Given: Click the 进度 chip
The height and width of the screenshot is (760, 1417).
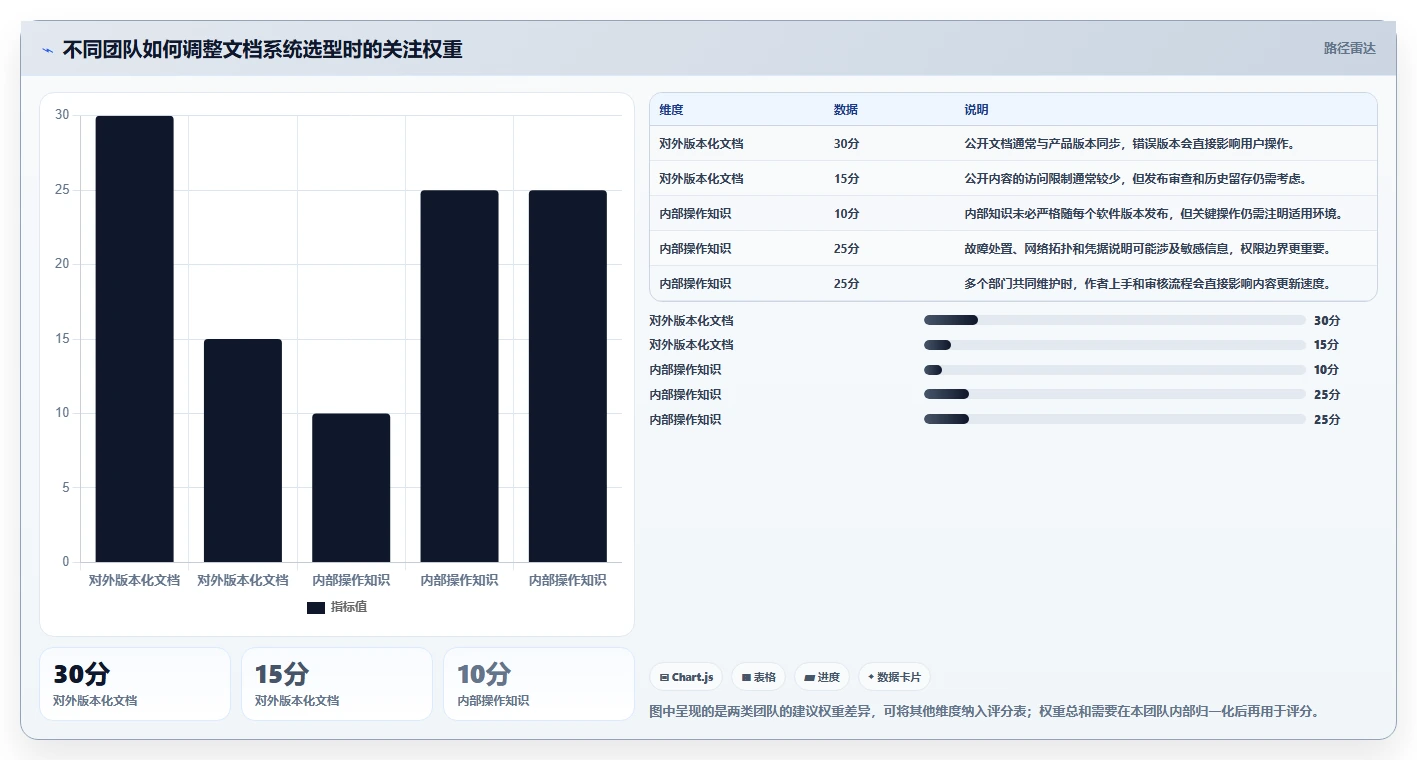Looking at the screenshot, I should pos(822,677).
